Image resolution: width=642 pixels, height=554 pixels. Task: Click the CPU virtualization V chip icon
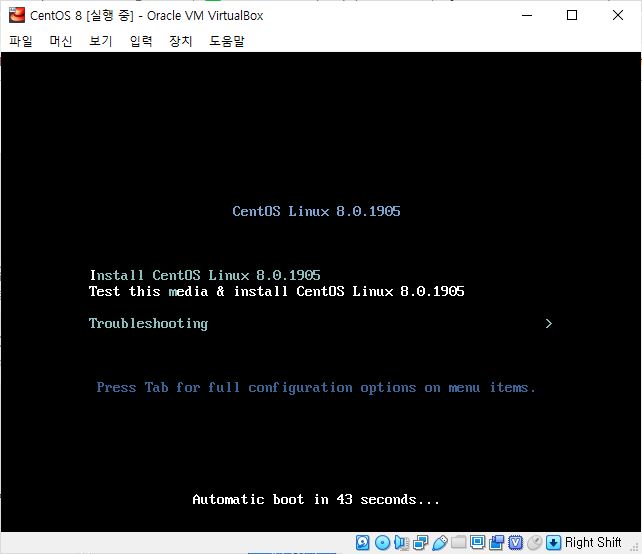coord(515,543)
